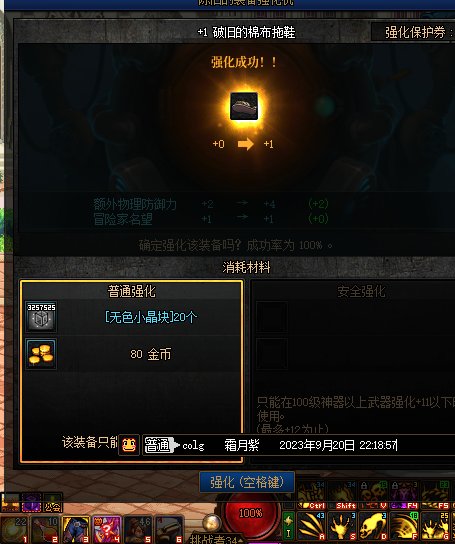Click the 强化 (空格键) reinforce button
This screenshot has height=544, width=455.
[x=247, y=482]
